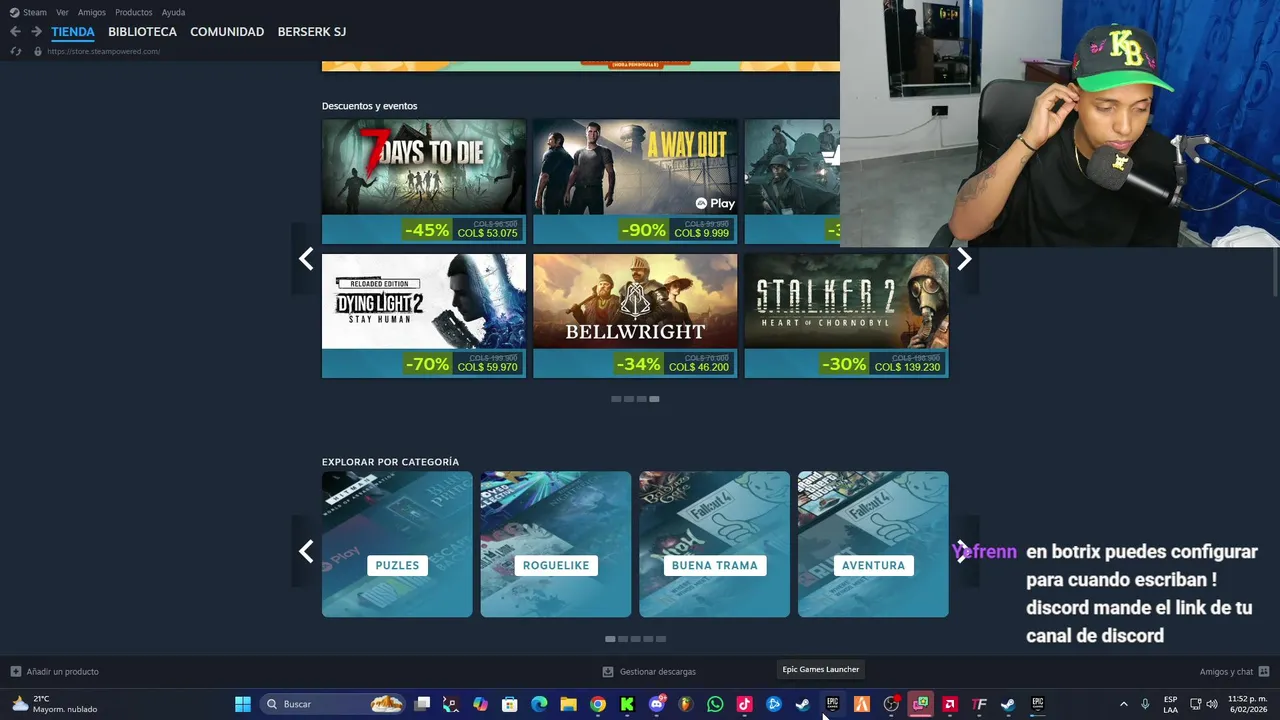Open the Ayuda menu
1280x720 pixels.
coord(173,12)
